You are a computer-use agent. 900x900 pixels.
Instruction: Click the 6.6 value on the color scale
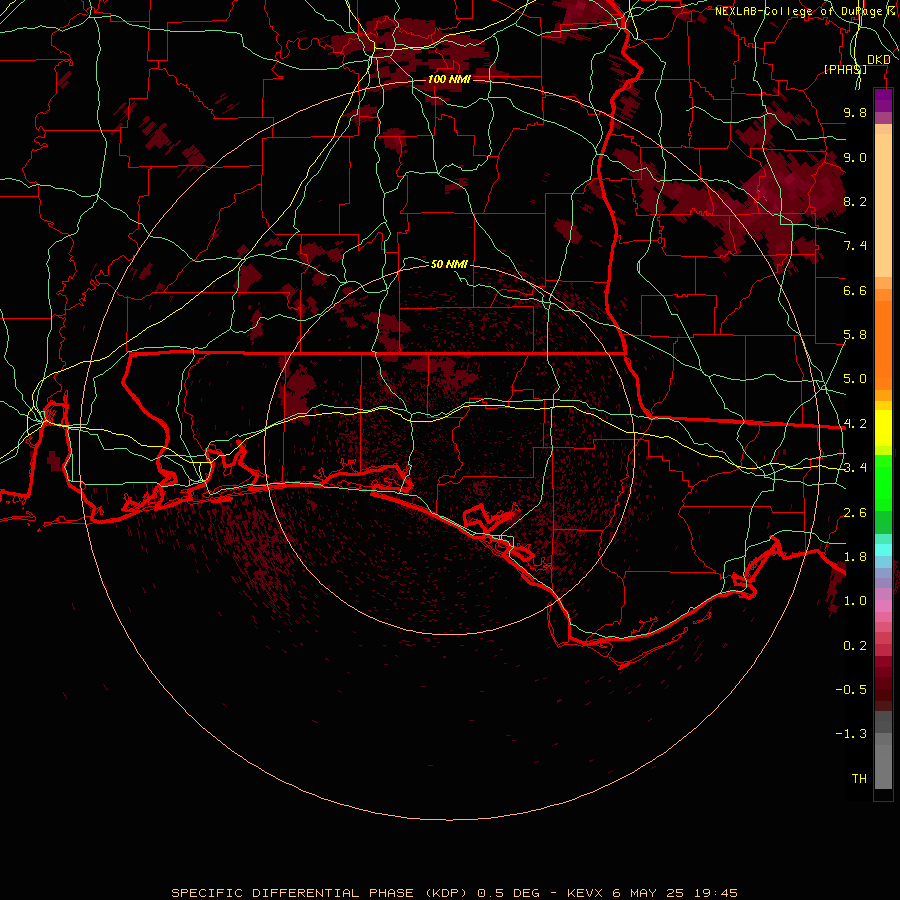pos(855,290)
